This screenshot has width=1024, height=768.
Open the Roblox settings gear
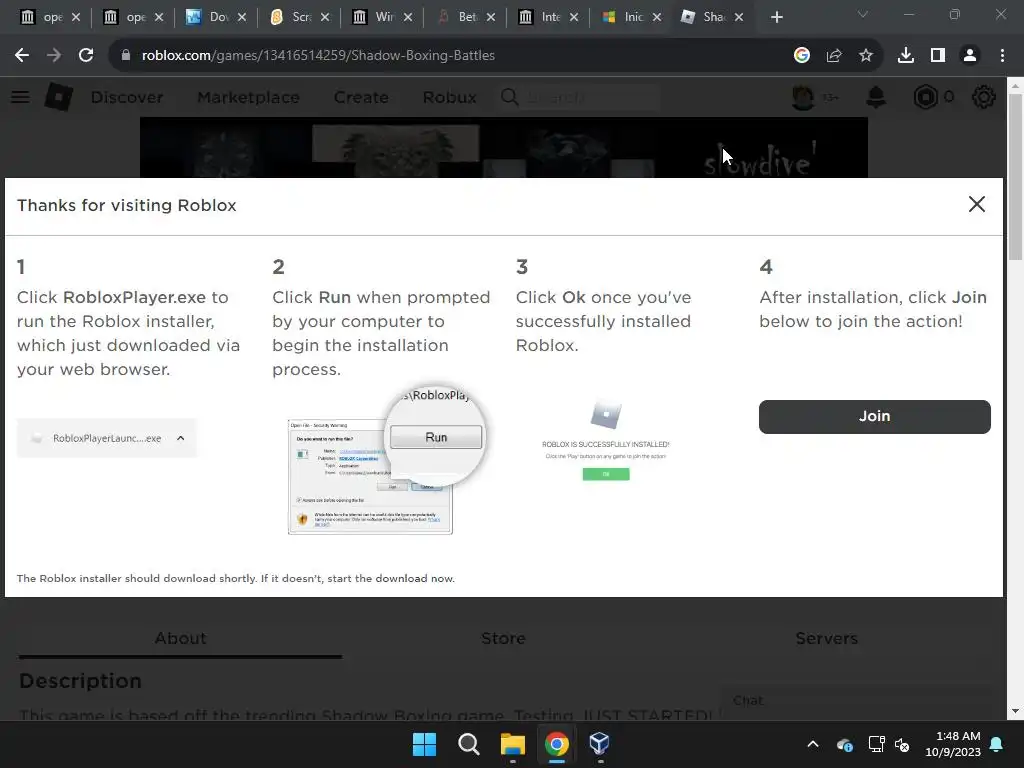click(x=984, y=97)
